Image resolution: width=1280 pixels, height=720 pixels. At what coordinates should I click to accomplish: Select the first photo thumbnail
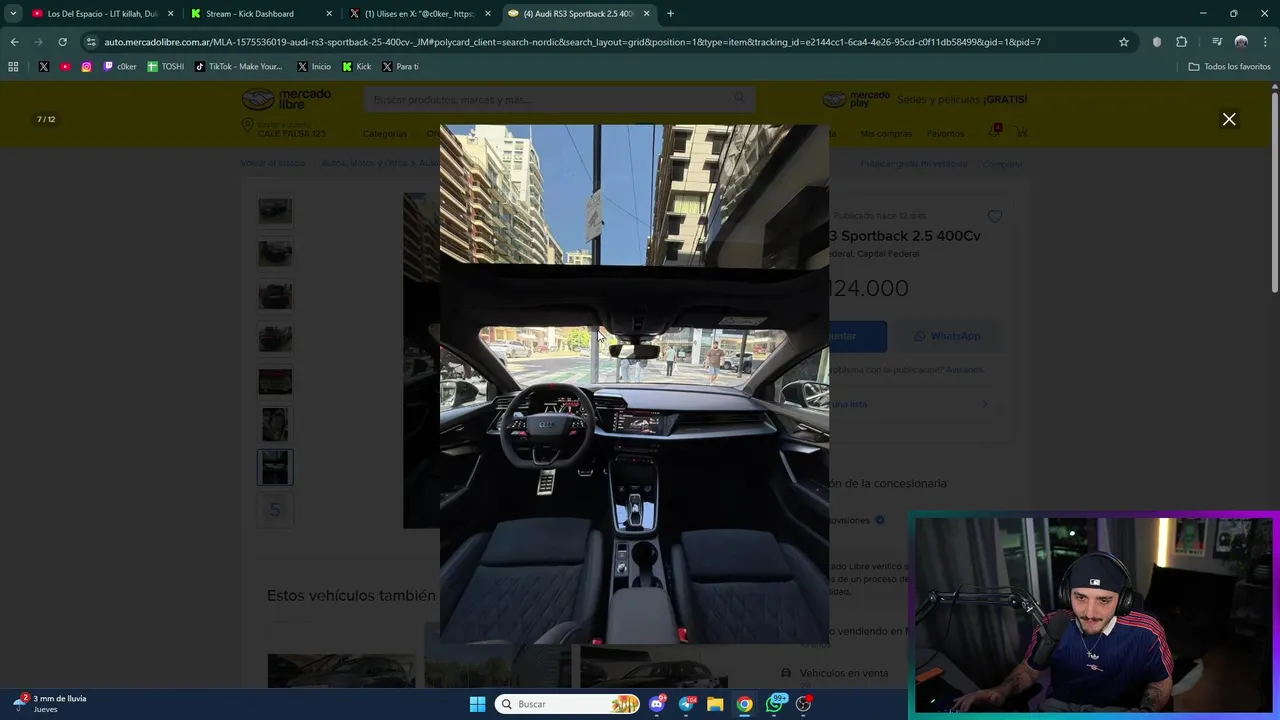click(x=275, y=211)
